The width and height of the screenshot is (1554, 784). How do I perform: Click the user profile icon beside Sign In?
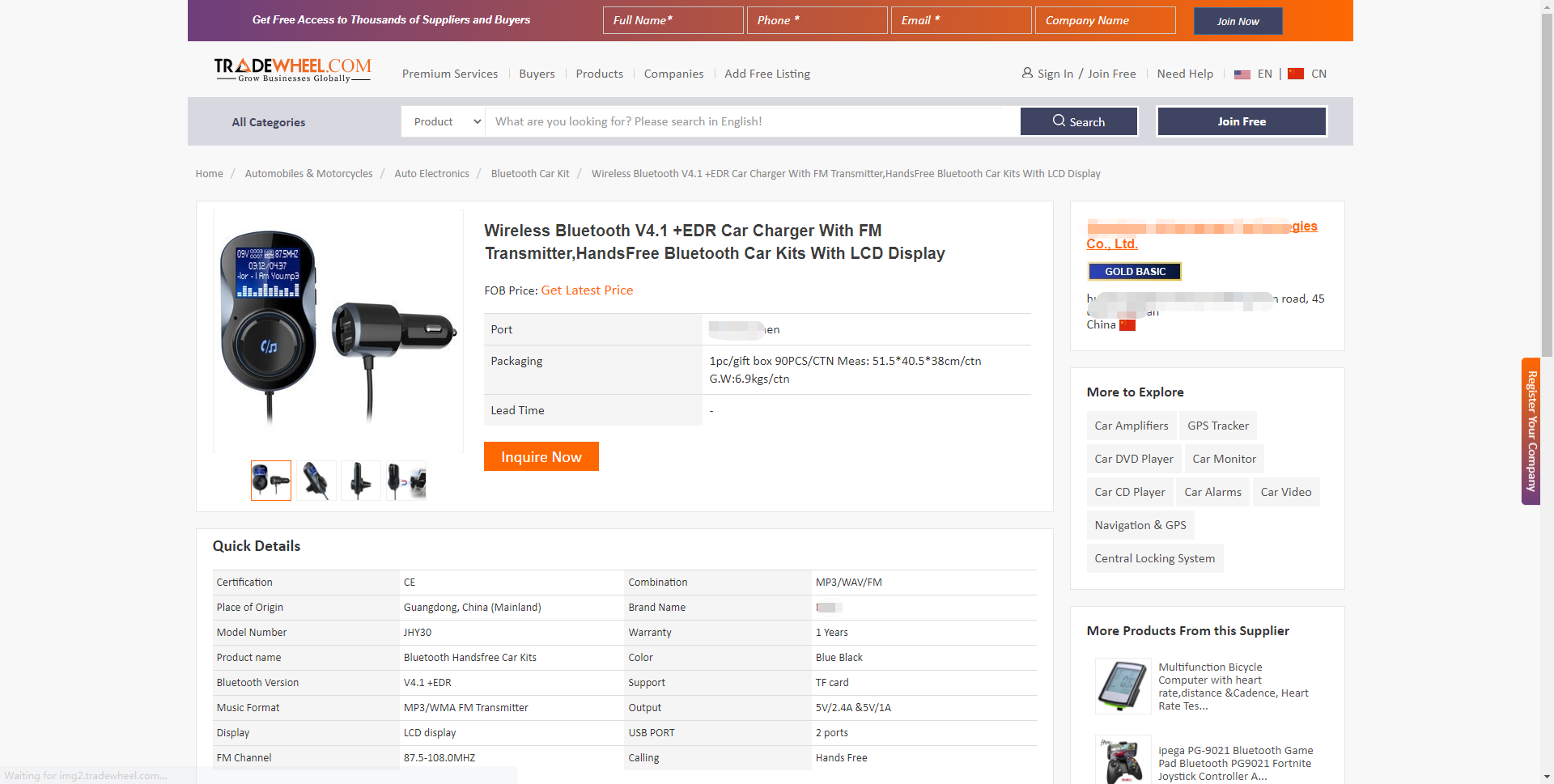pos(1027,73)
